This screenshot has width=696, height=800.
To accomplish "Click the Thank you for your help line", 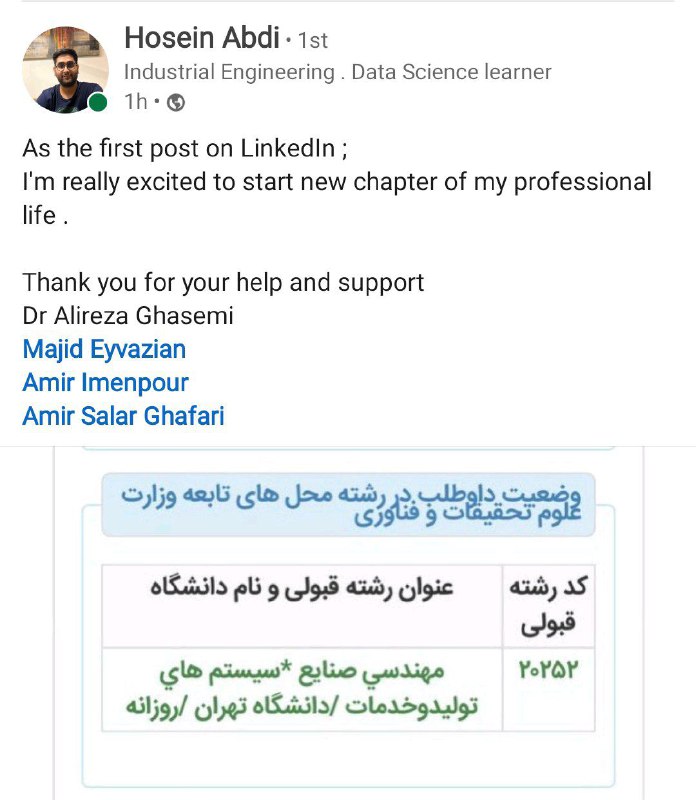I will pyautogui.click(x=223, y=283).
